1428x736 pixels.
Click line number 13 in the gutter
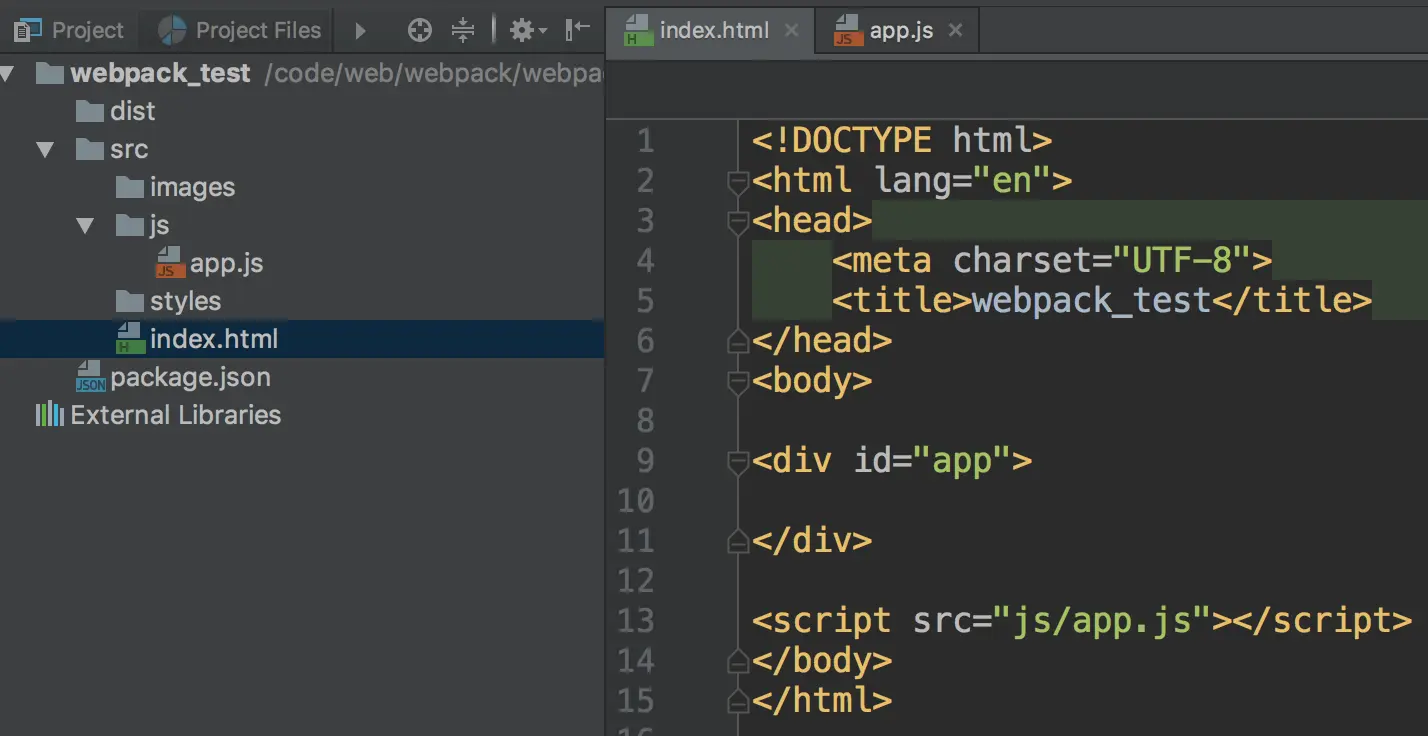(636, 621)
